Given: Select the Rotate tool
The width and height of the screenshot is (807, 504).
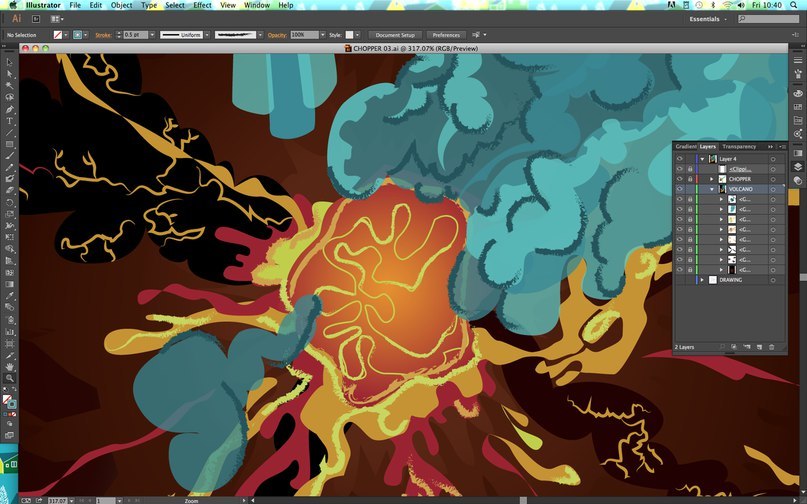Looking at the screenshot, I should (x=9, y=203).
